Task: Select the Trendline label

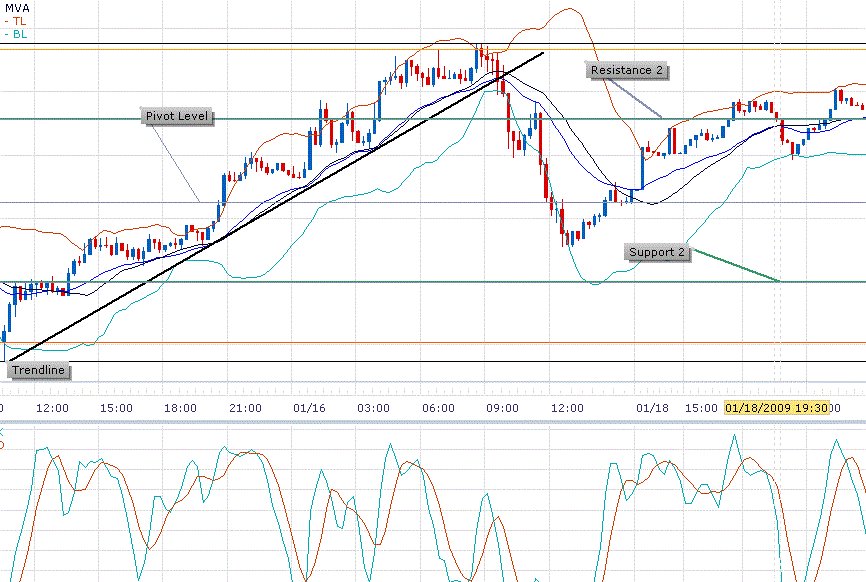Action: (x=37, y=371)
